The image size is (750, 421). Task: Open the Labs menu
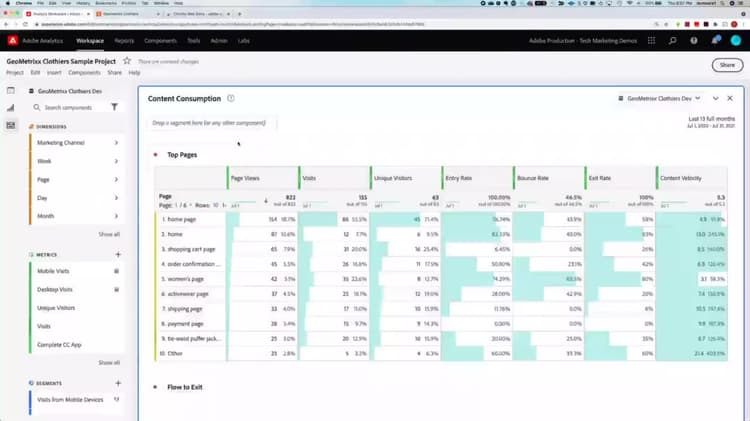coord(243,41)
